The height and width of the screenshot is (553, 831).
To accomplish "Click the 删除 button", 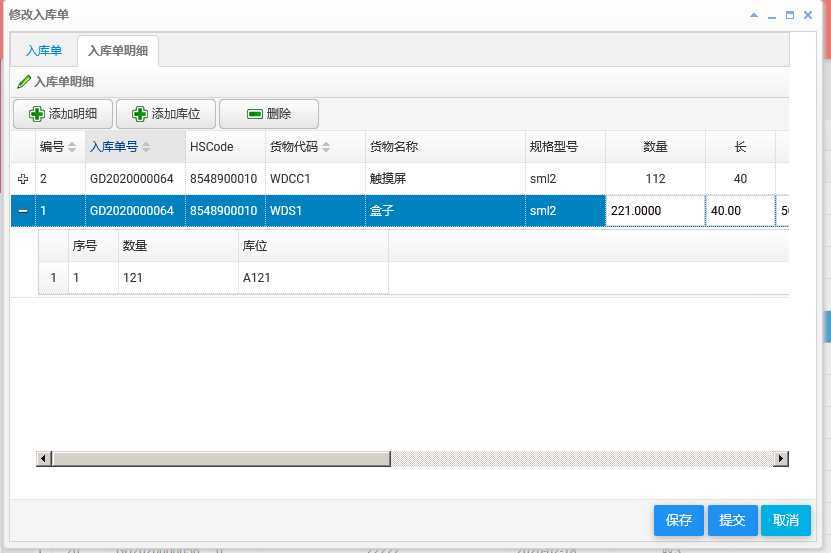I will click(269, 114).
